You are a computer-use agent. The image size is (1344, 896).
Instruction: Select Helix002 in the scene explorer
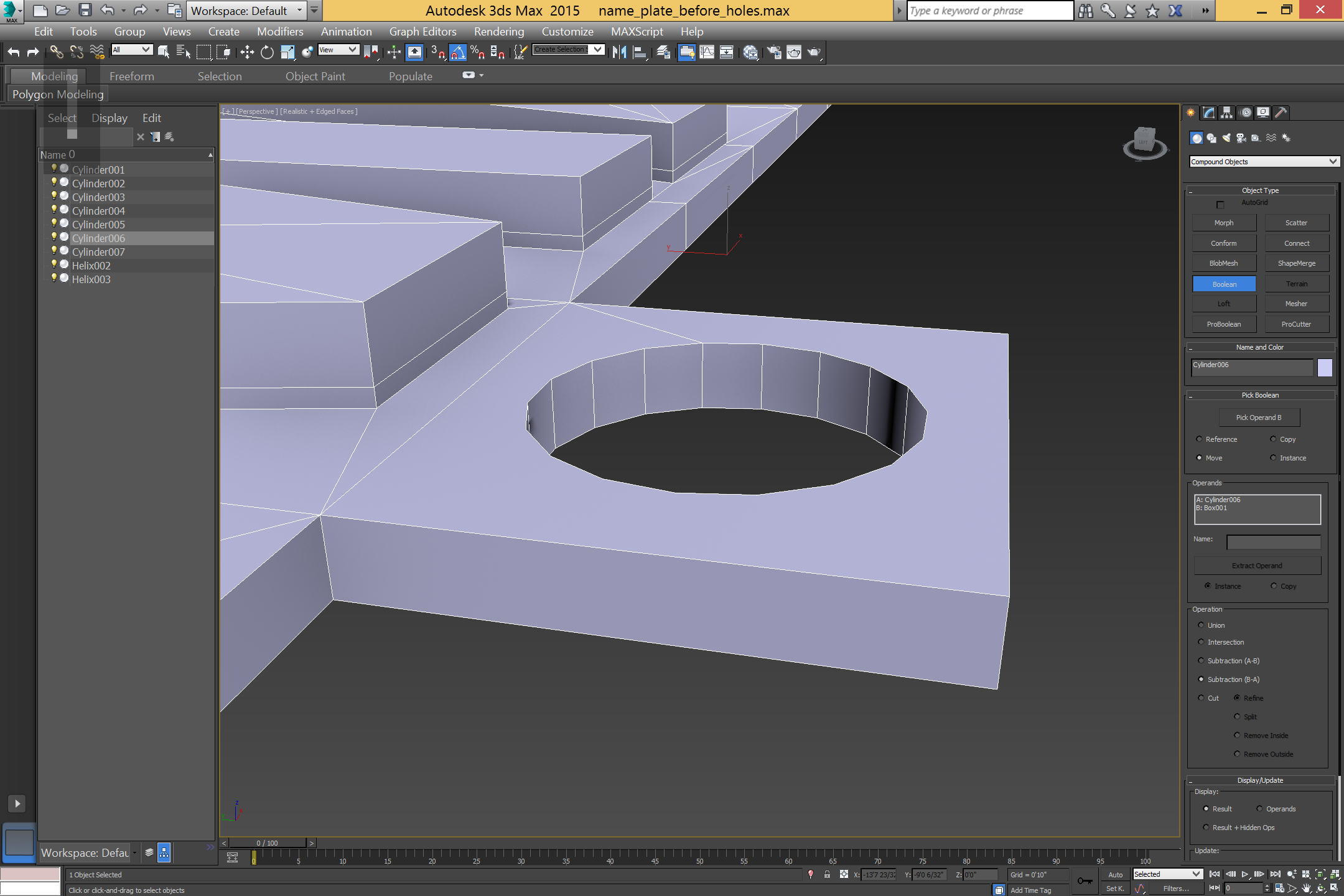91,266
